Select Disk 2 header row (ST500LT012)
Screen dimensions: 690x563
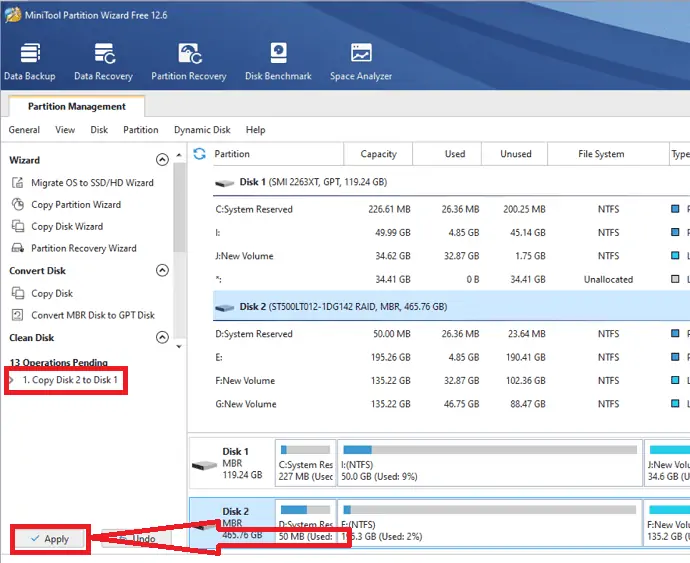(x=451, y=306)
